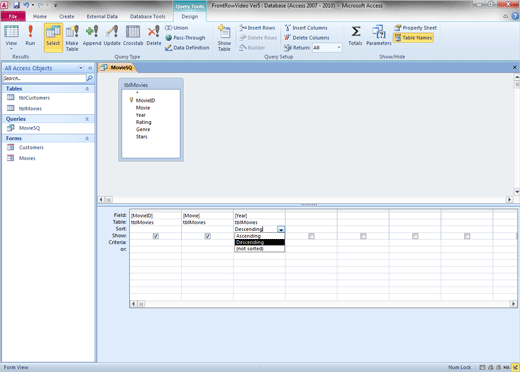Click design grid horizontal scrollbar right arrow
Screen dimensions: 520x372
pyautogui.click(x=513, y=304)
